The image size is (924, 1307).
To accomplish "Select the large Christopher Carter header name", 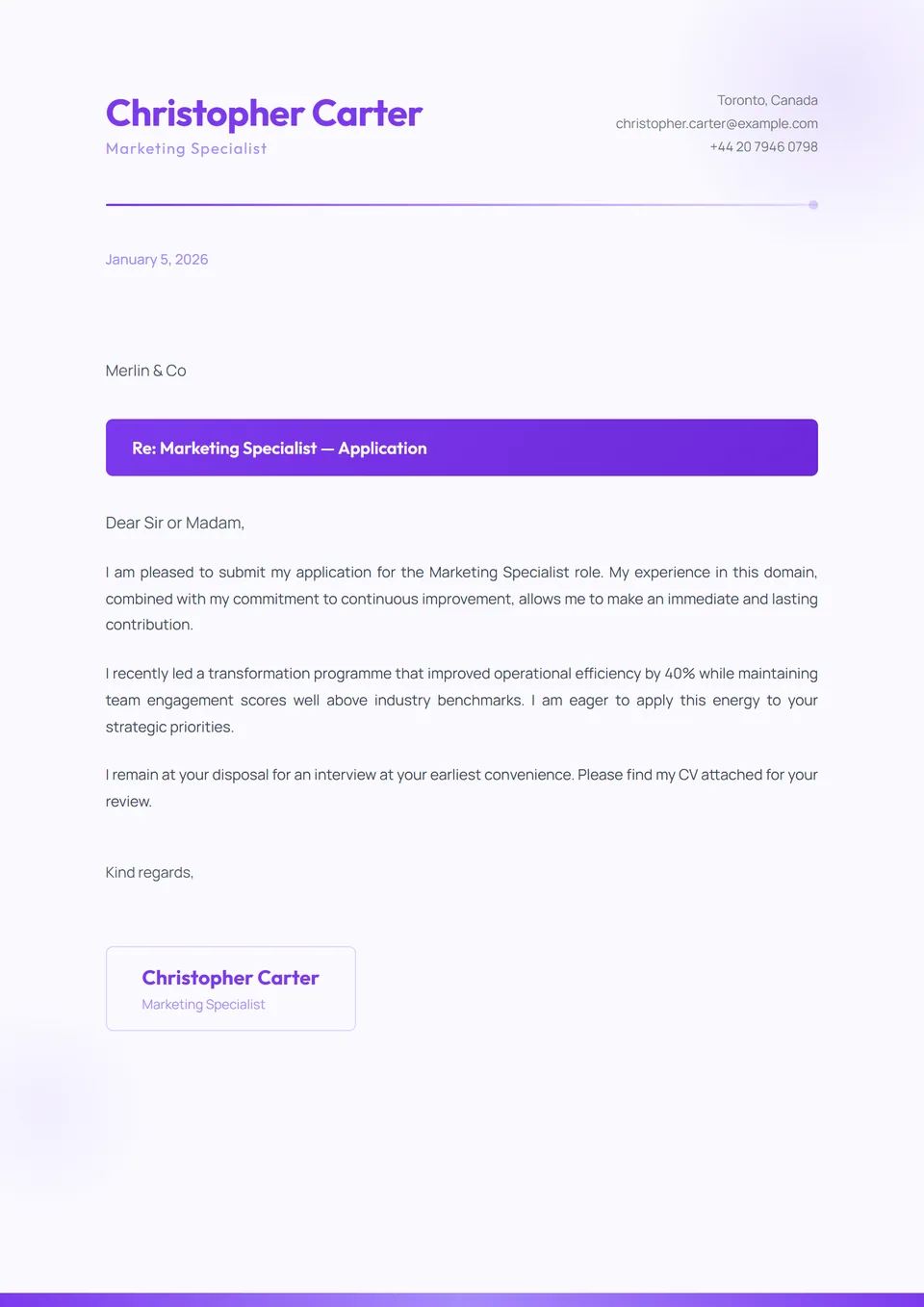I will pyautogui.click(x=264, y=114).
